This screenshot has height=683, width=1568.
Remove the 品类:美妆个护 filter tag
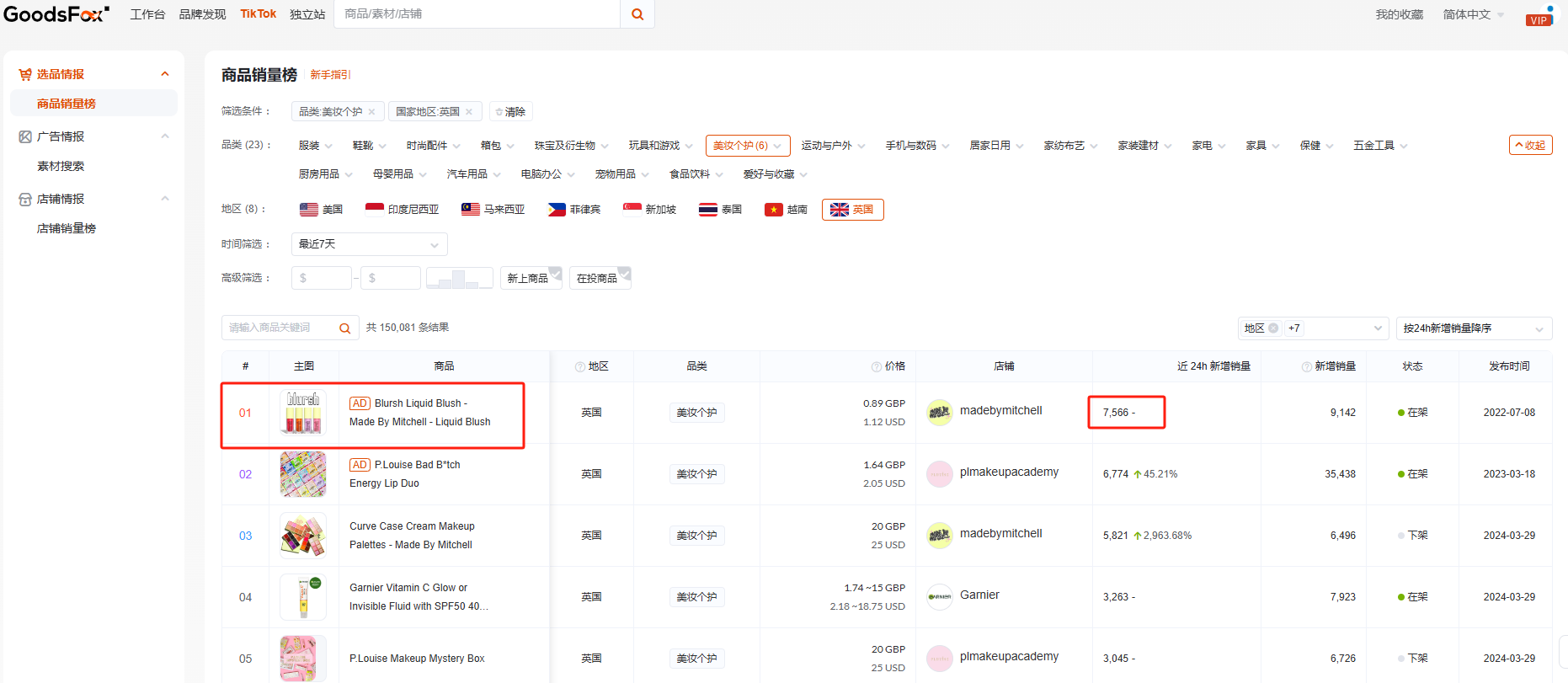371,112
